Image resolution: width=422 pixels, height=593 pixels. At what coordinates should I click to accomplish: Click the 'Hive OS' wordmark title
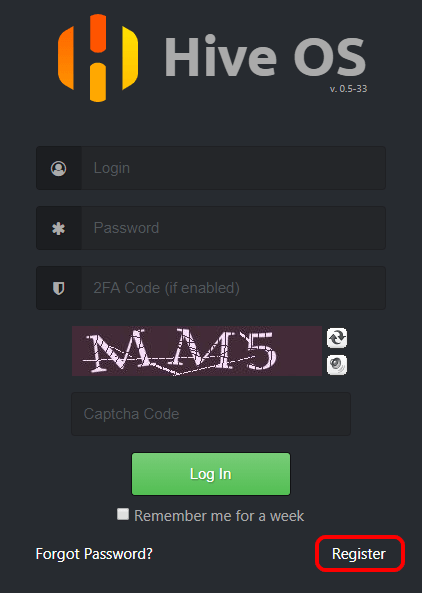265,57
